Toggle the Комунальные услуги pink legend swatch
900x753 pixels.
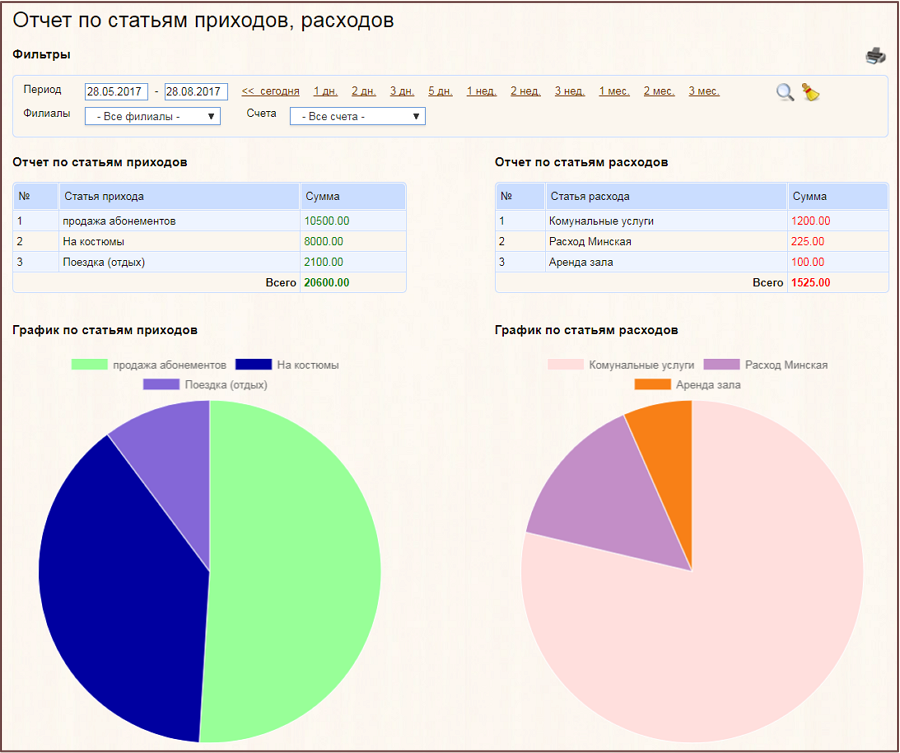(566, 364)
